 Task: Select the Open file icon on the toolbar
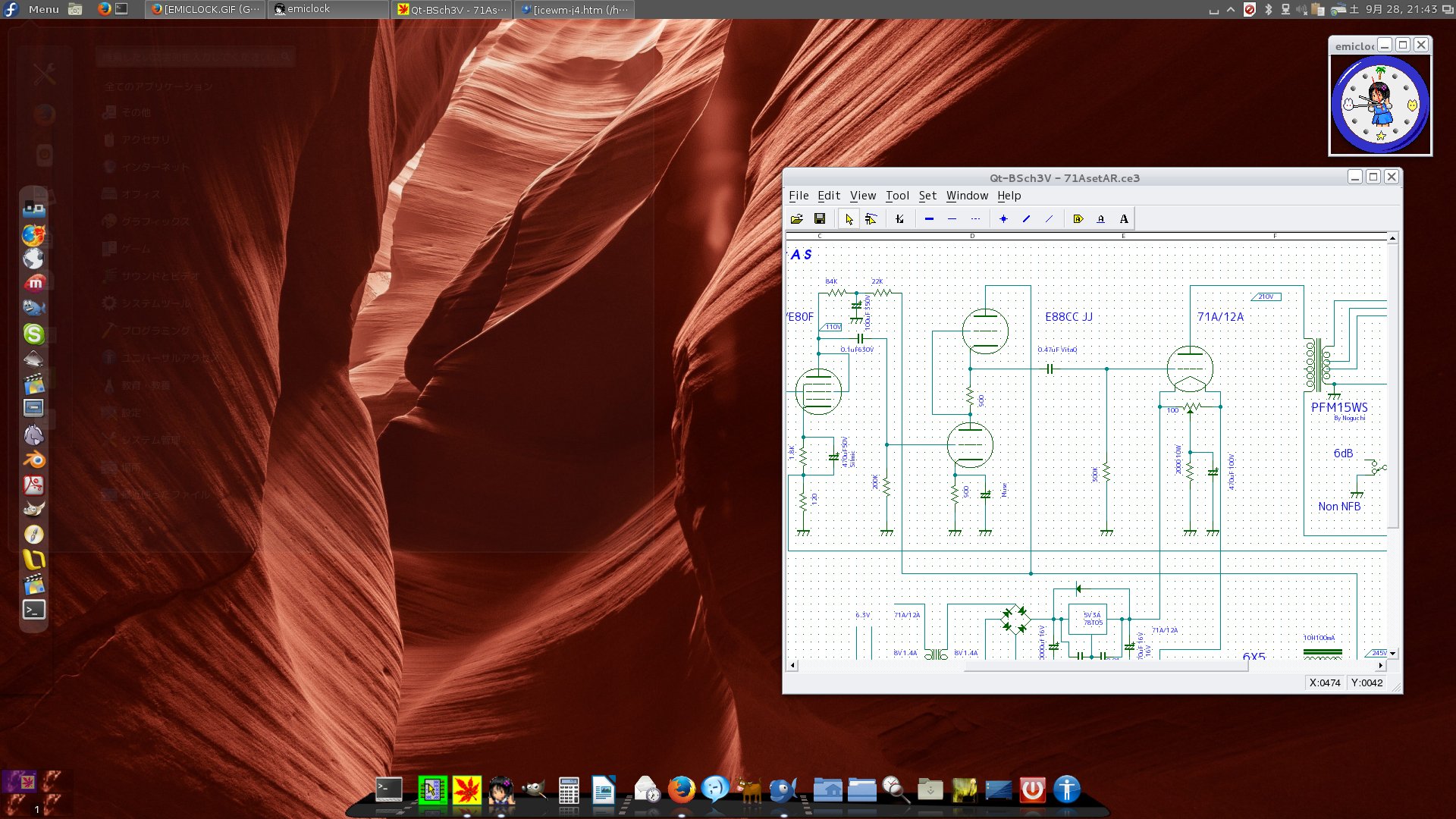click(x=796, y=219)
